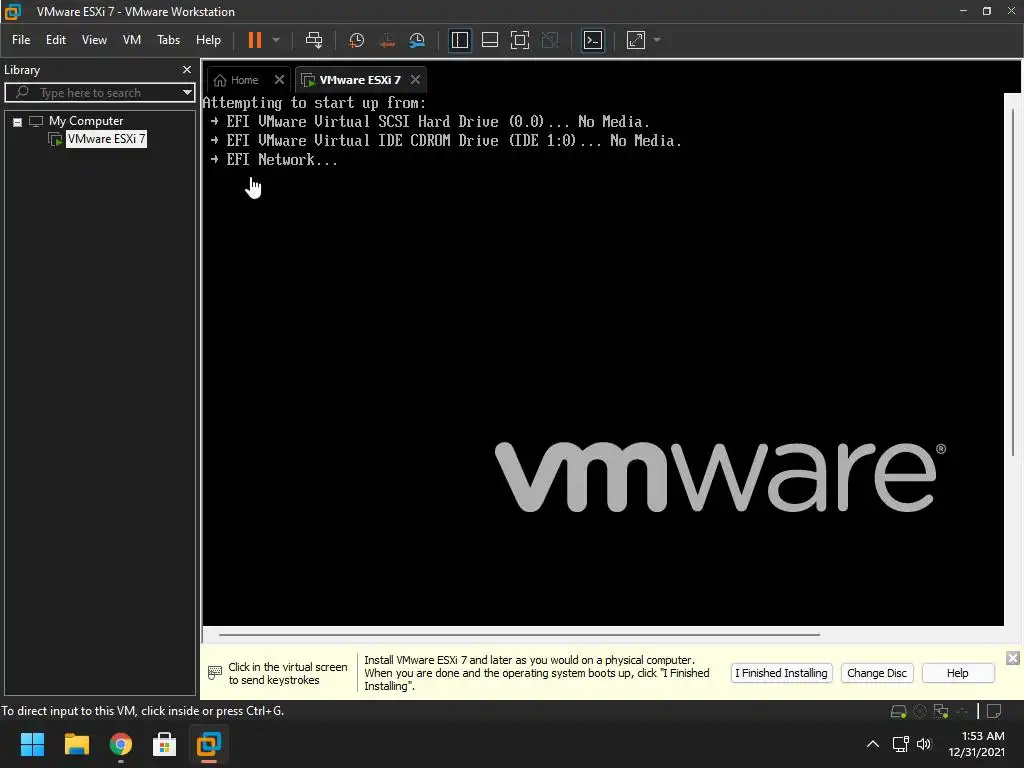Click the Unity mode icon
The width and height of the screenshot is (1024, 768).
coord(551,40)
